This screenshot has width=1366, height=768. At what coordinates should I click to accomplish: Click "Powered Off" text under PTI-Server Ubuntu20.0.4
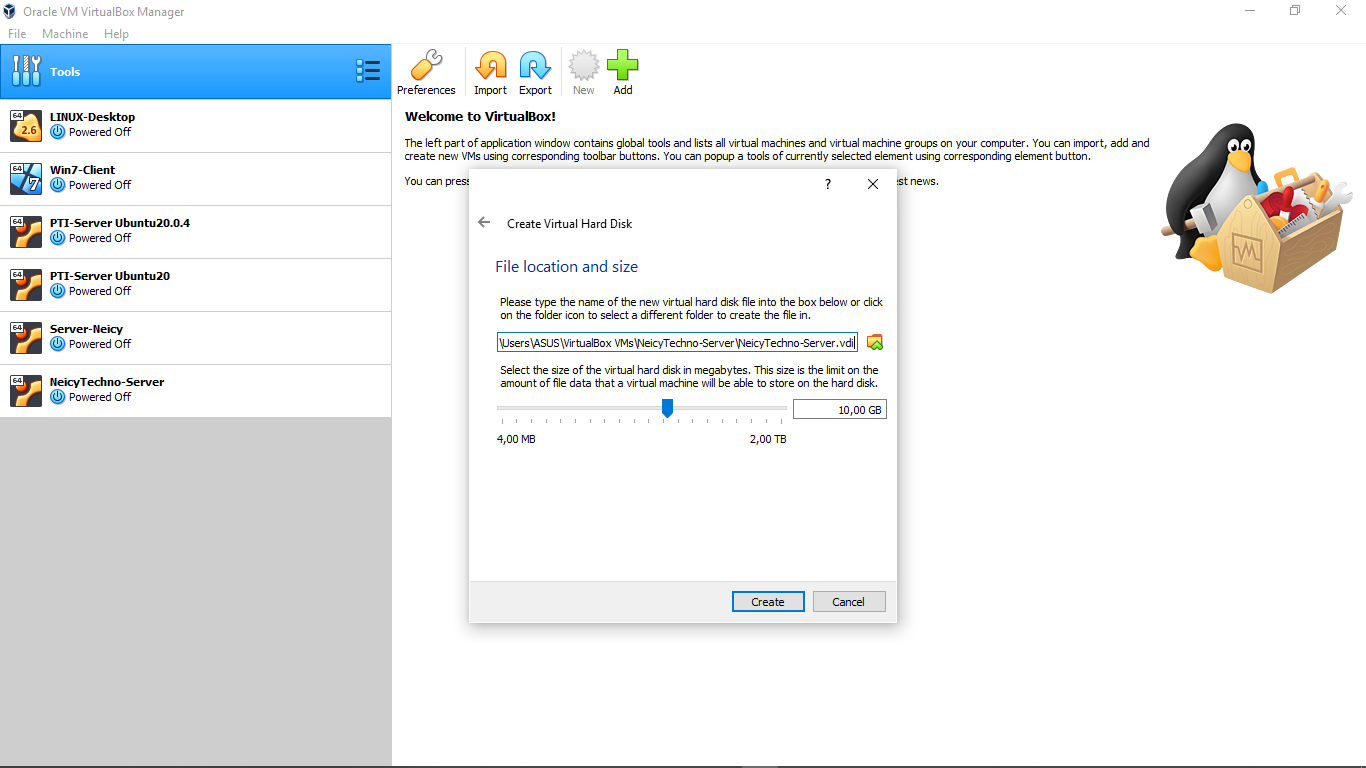[100, 238]
